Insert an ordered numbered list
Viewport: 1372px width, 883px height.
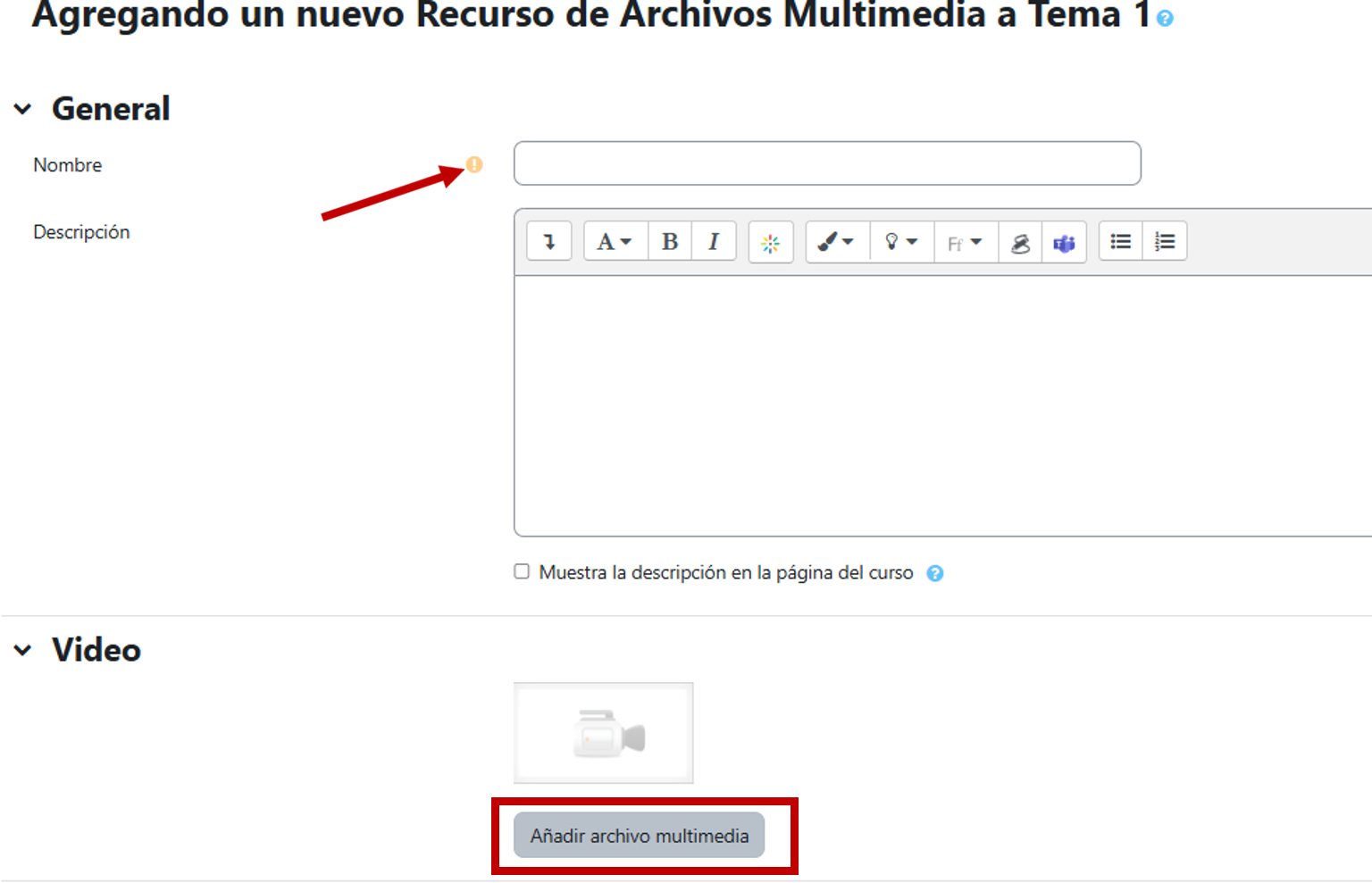pyautogui.click(x=1164, y=242)
